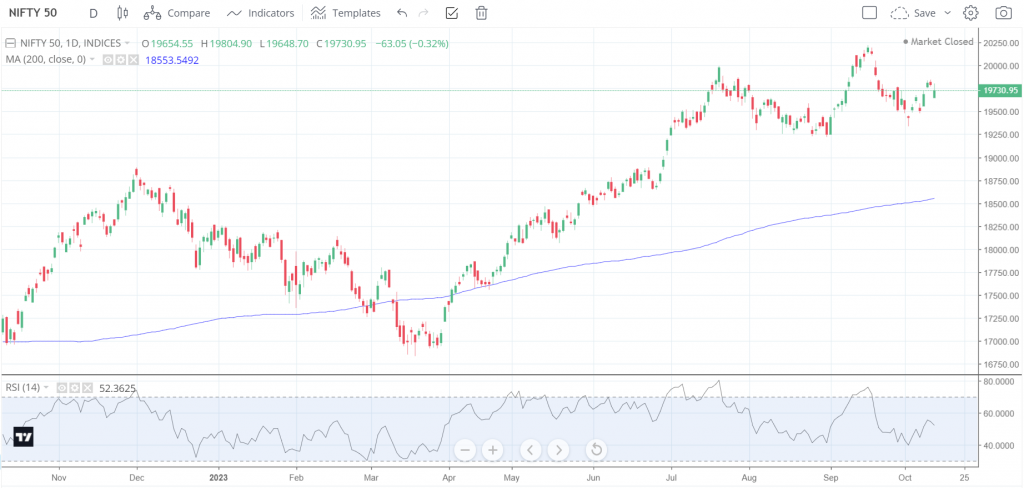1024x488 pixels.
Task: Move chart left with arrow button
Action: pyautogui.click(x=531, y=449)
